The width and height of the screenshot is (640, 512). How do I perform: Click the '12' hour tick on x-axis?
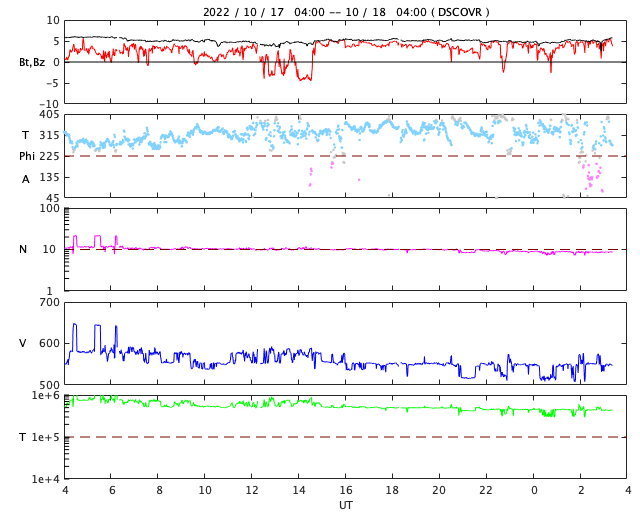[252, 490]
